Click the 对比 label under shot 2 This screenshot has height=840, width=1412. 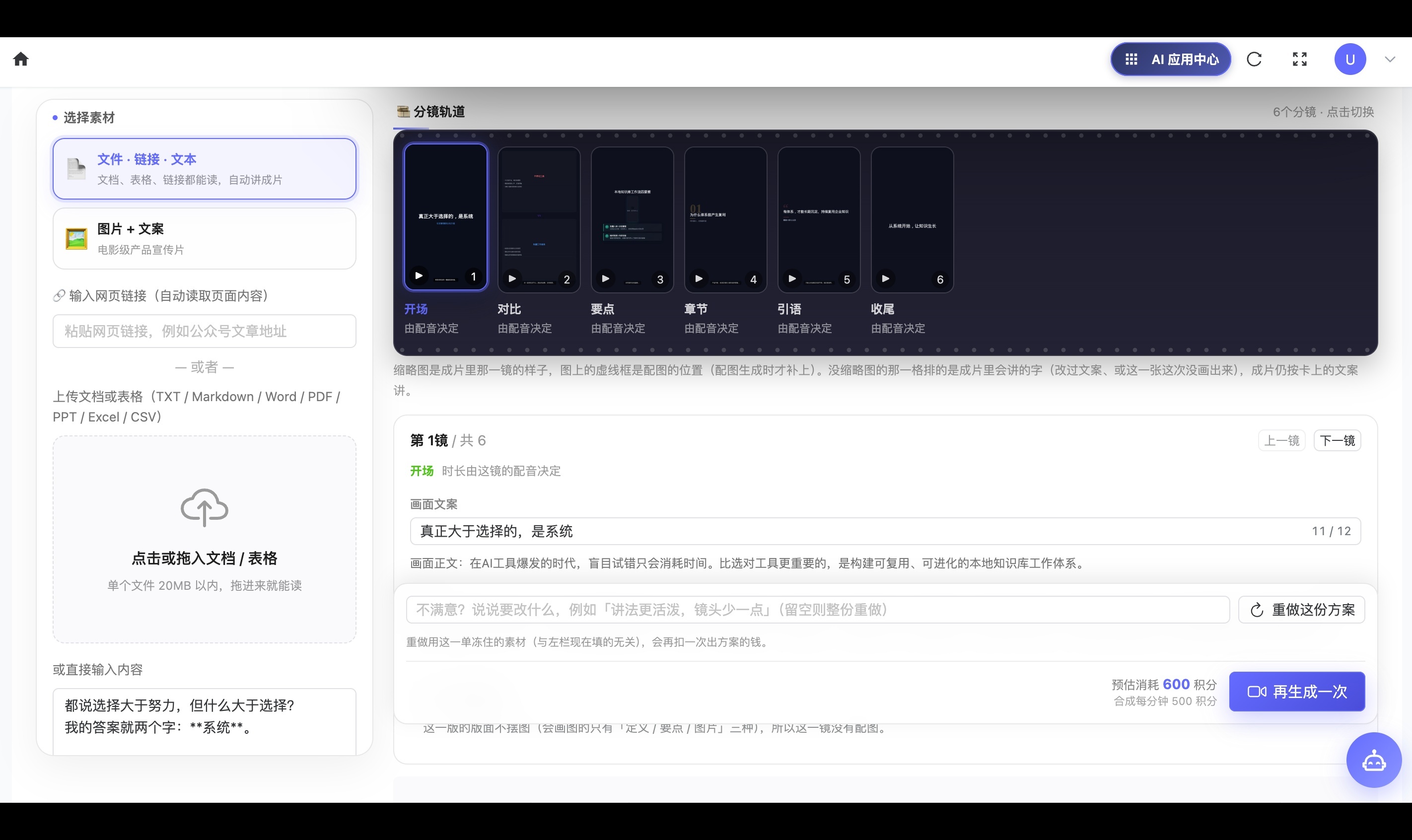tap(509, 309)
